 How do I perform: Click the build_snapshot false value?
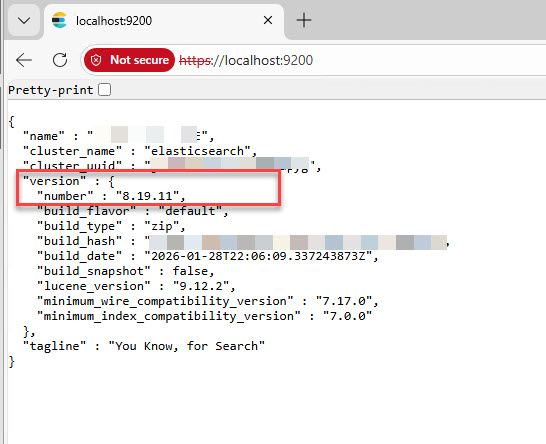[x=190, y=271]
